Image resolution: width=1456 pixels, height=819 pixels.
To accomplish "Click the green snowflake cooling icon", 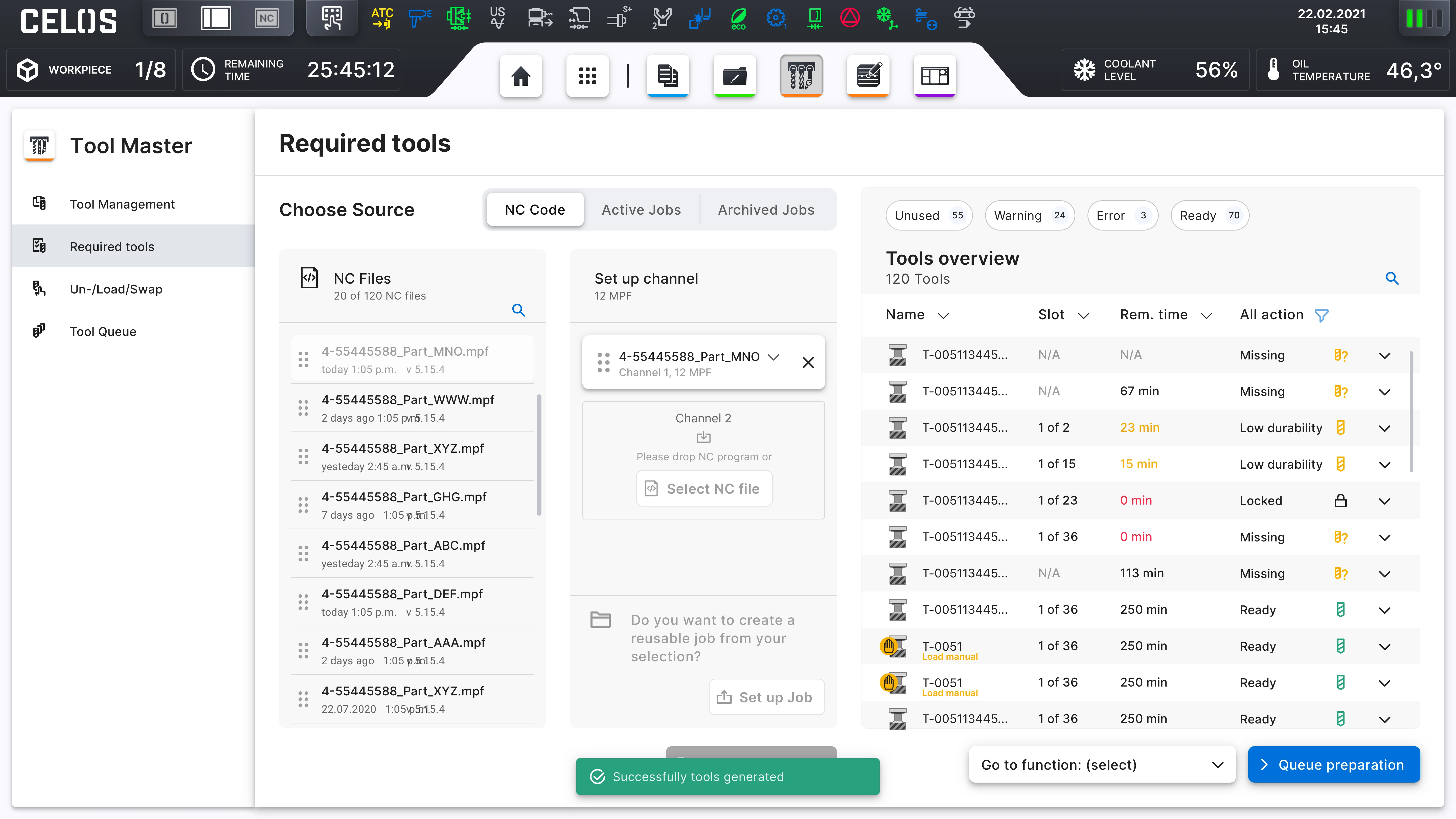I will 886,18.
